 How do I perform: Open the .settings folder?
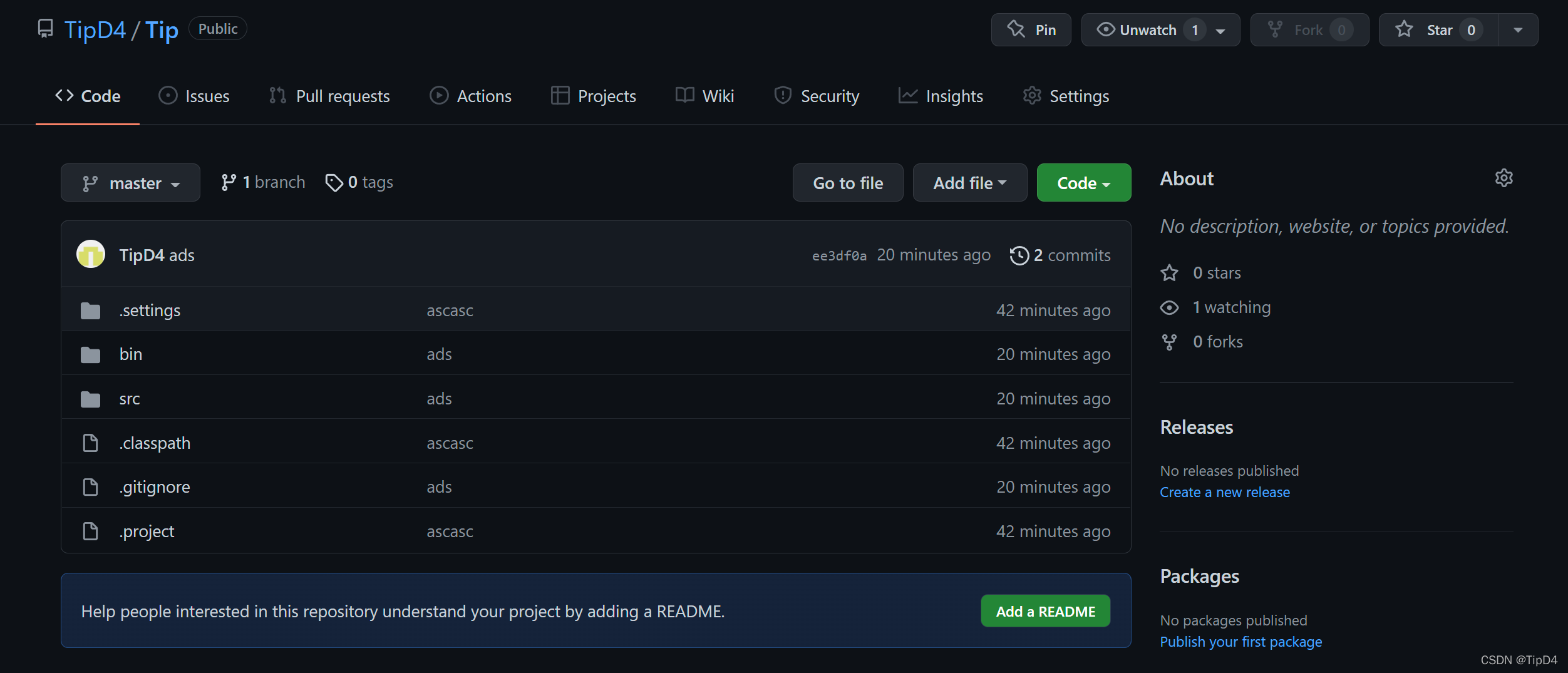coord(150,311)
